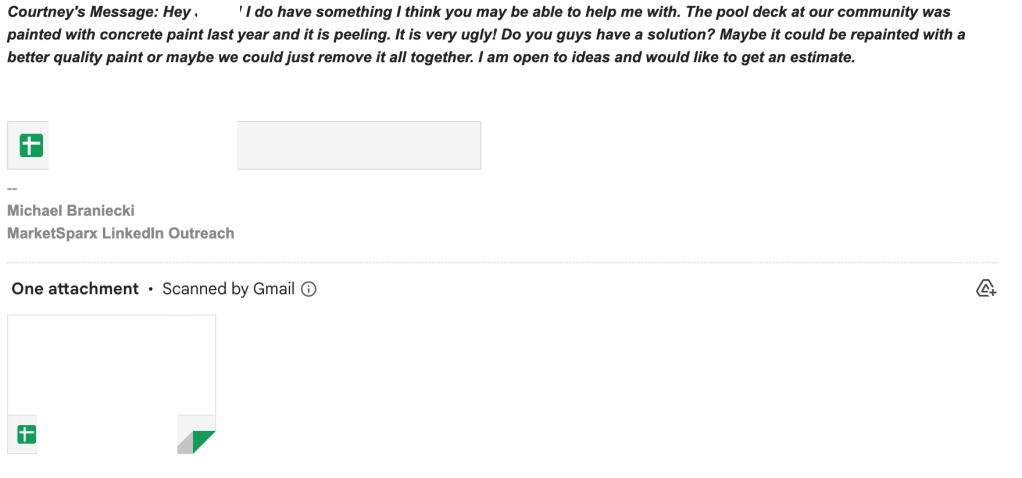Click the Courtney's Message label
The width and height of the screenshot is (1022, 478).
point(80,13)
